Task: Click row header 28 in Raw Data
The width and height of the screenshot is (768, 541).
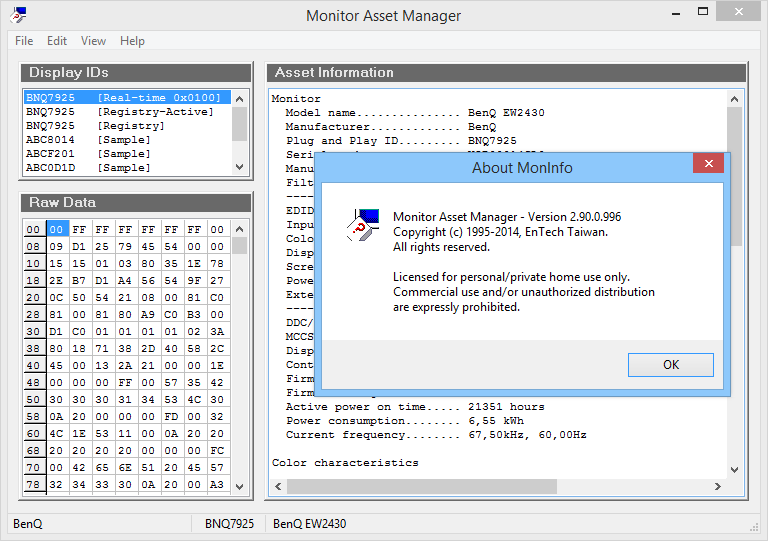Action: coord(33,314)
